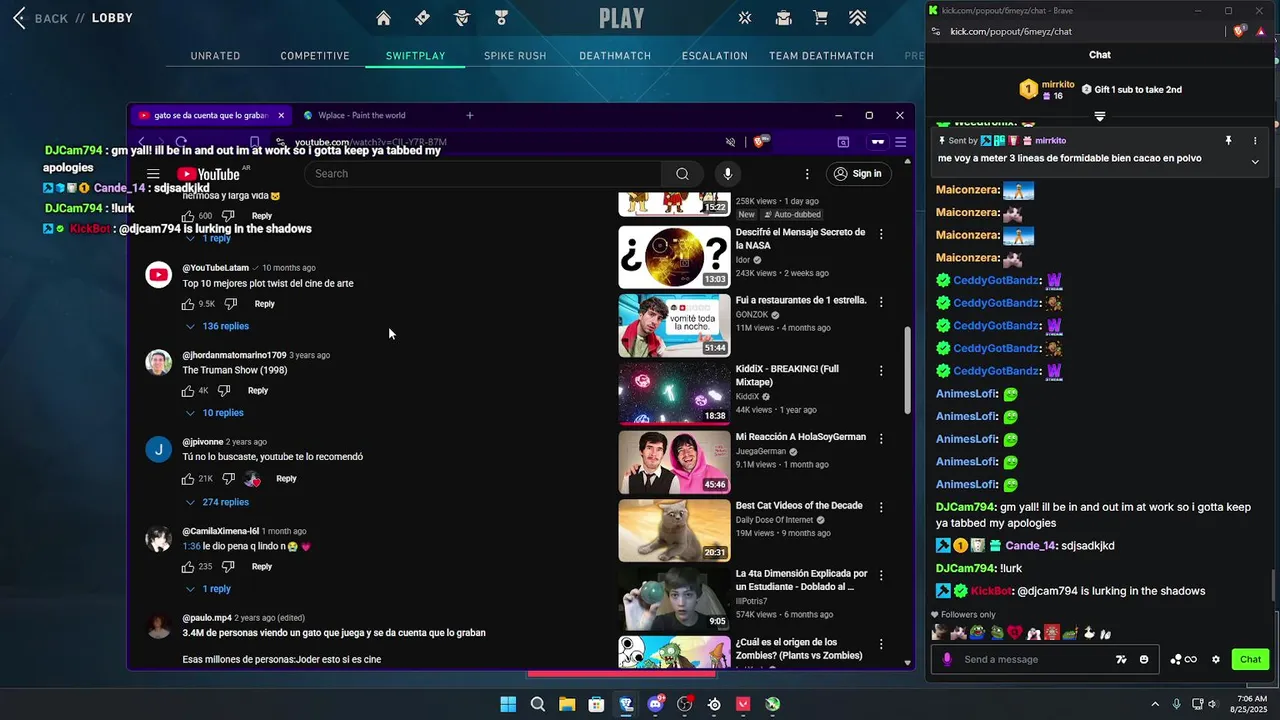Screen dimensions: 1280x720
Task: Open YouTube hamburger guide menu
Action: 153,174
